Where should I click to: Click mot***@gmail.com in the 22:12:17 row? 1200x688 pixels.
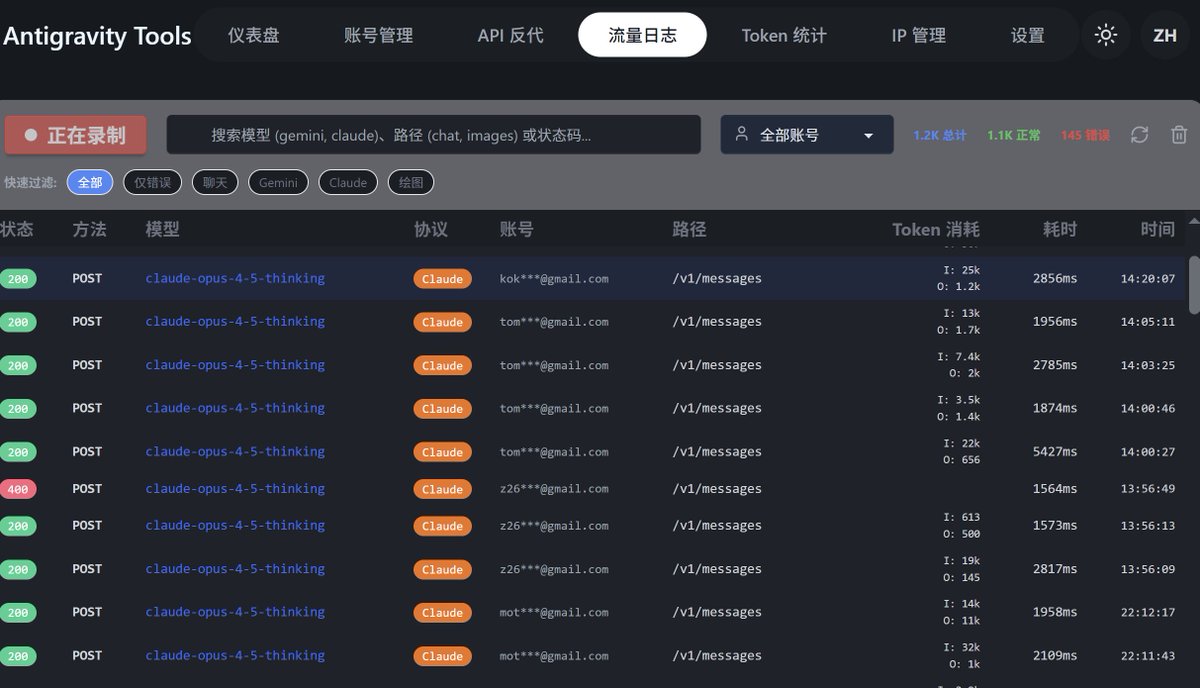[x=554, y=612]
